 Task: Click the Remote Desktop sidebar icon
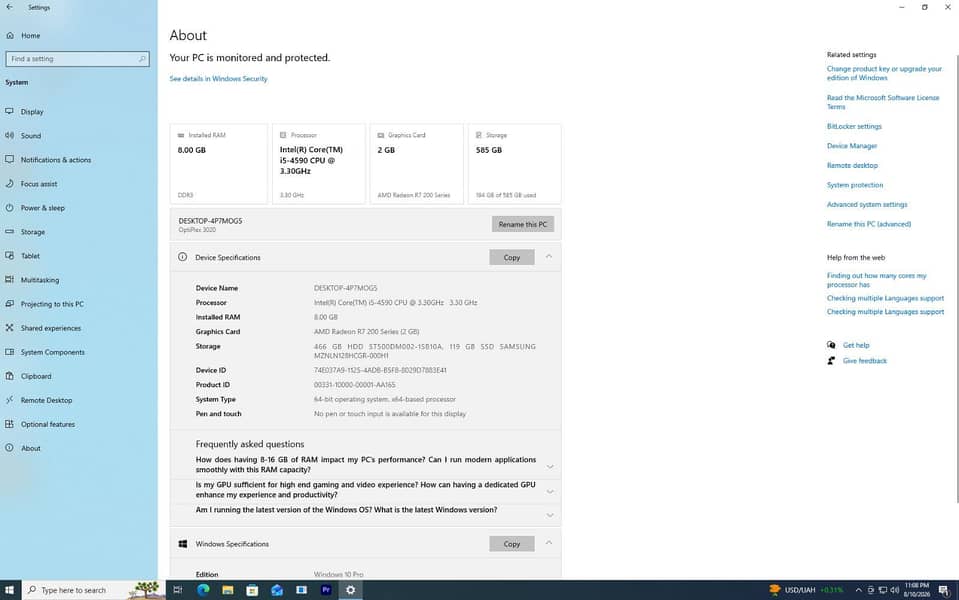tap(9, 400)
